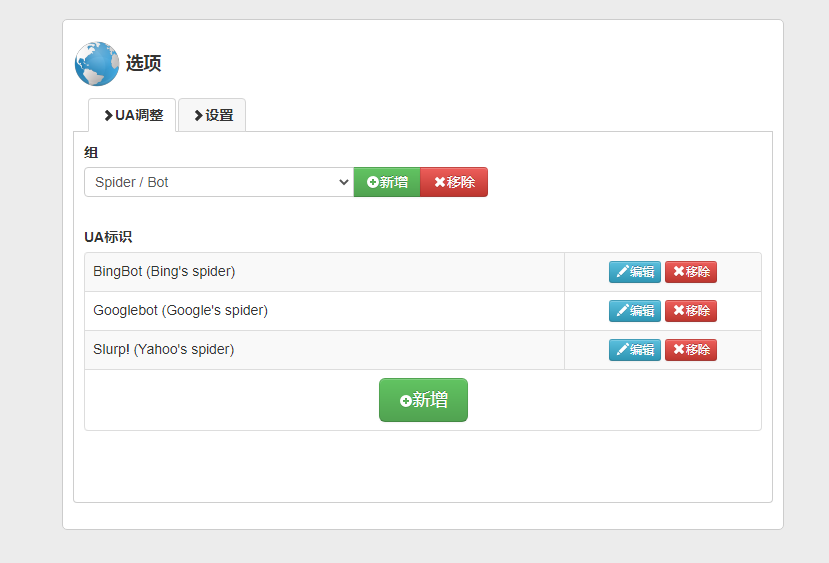Remove the Googlebot entry with red X button
The image size is (829, 563).
pos(690,311)
